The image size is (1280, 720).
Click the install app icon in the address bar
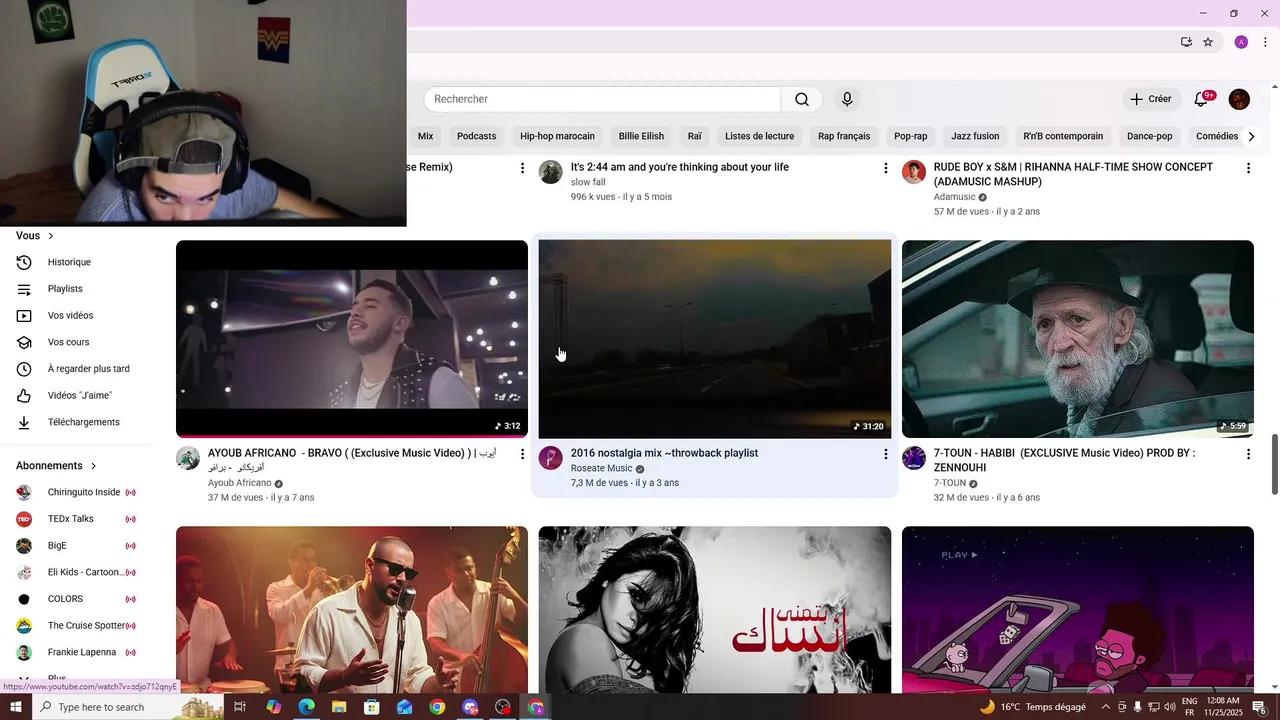point(1186,42)
